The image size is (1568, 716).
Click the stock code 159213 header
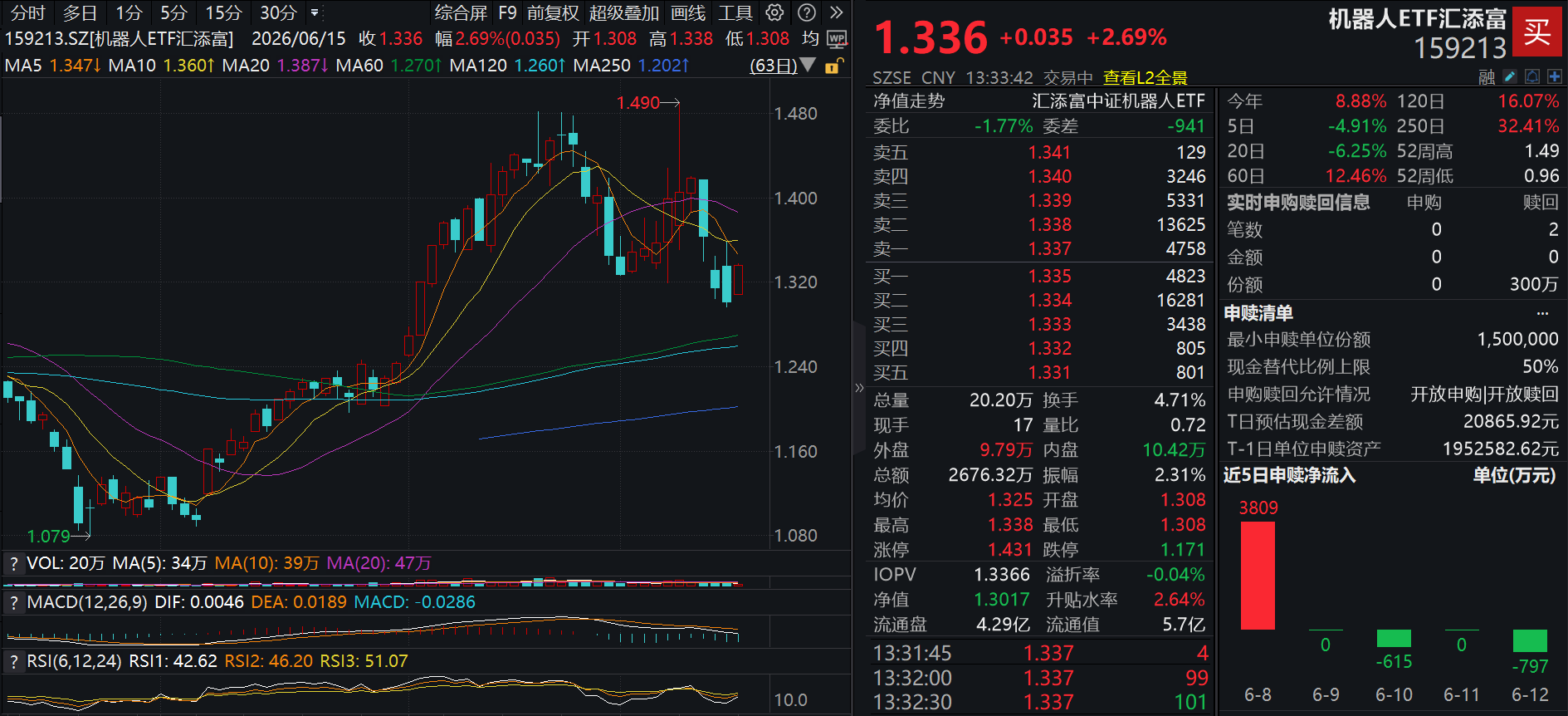tap(1460, 48)
